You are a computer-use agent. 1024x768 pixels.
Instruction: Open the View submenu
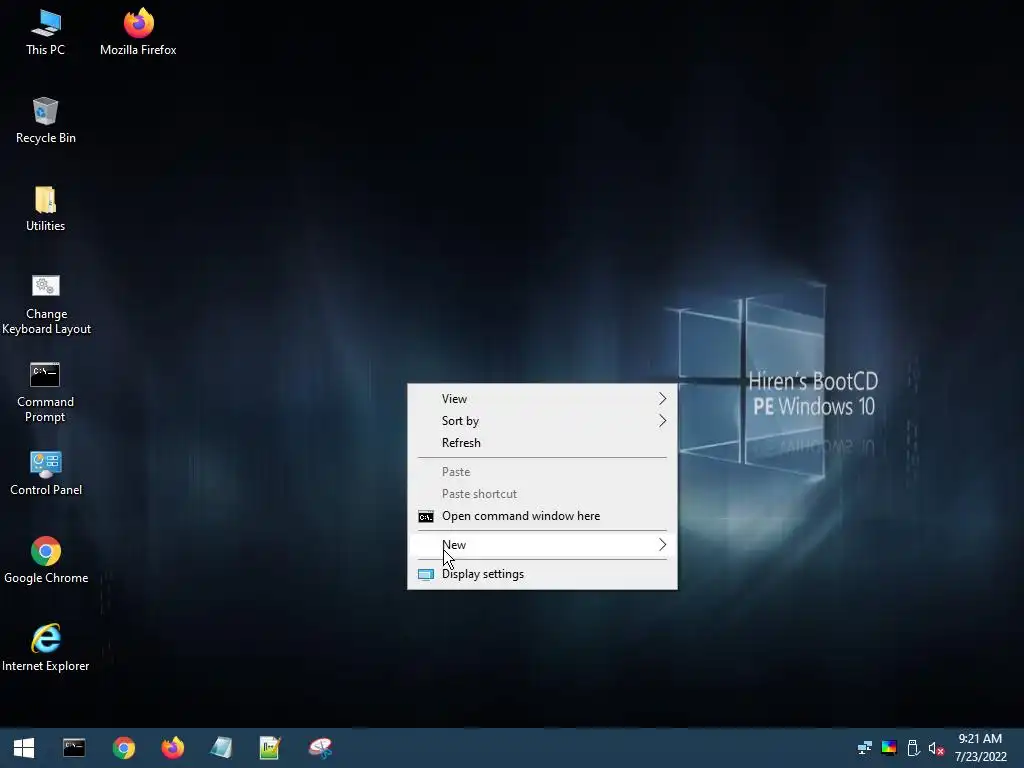(x=542, y=398)
